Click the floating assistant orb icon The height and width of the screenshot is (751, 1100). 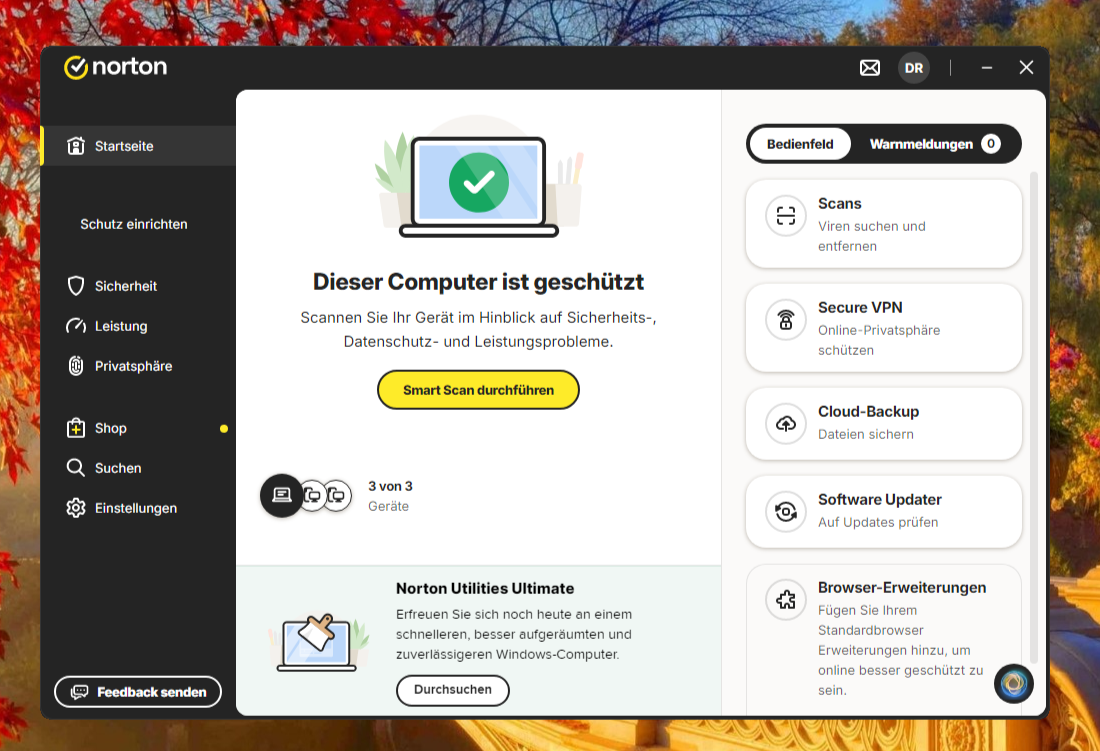pyautogui.click(x=1014, y=684)
